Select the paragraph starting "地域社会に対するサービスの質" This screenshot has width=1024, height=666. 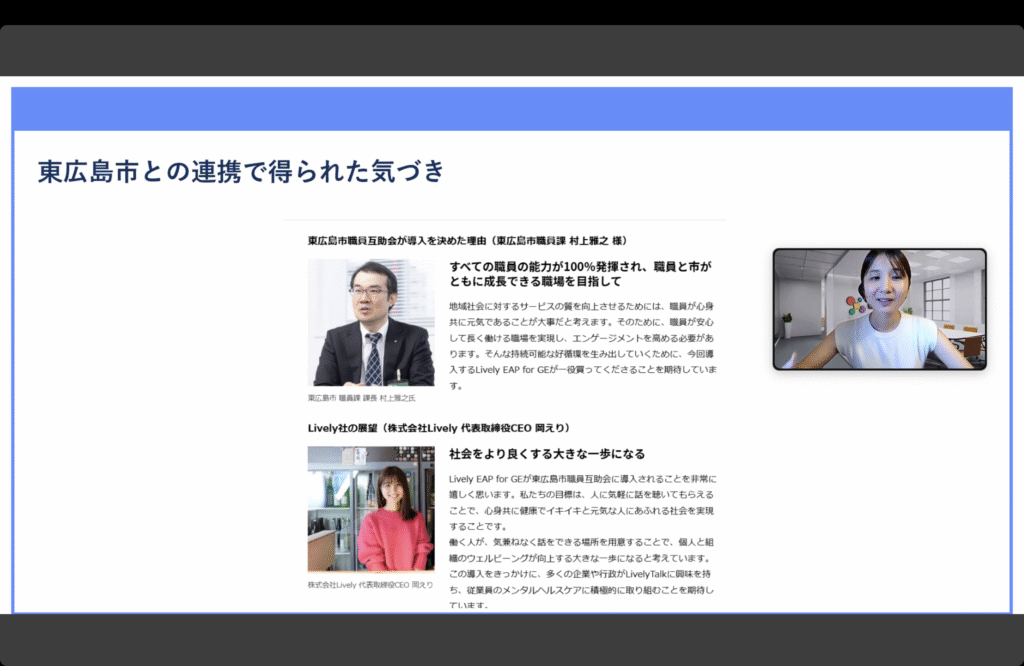pyautogui.click(x=583, y=345)
